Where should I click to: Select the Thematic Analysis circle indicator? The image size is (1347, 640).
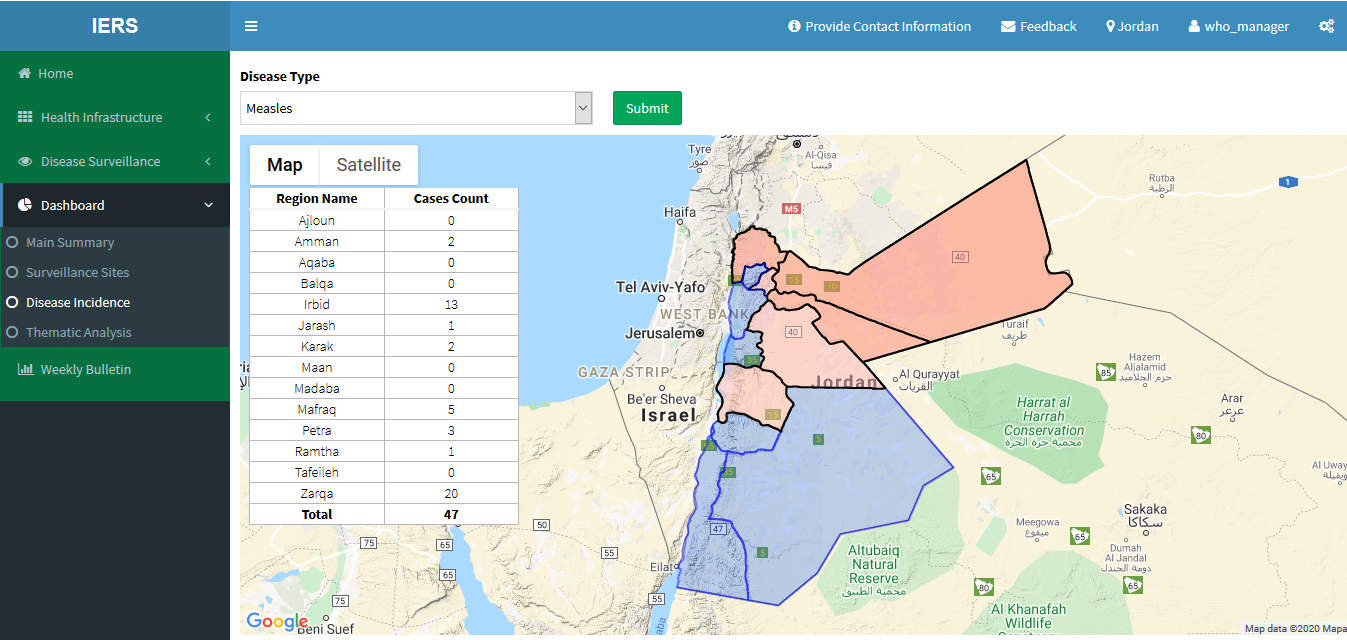point(12,332)
